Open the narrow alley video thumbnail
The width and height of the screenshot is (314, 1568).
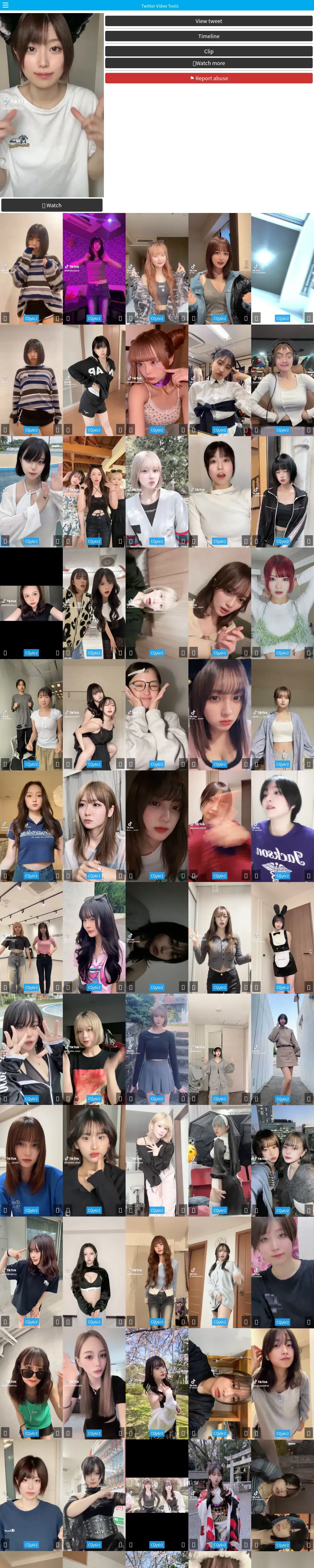(282, 1050)
